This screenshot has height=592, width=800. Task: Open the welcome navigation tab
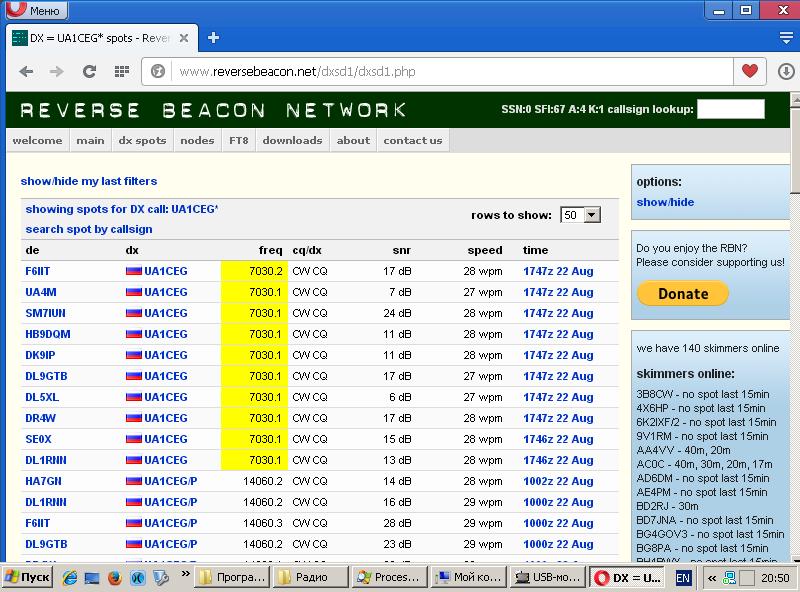pyautogui.click(x=37, y=140)
